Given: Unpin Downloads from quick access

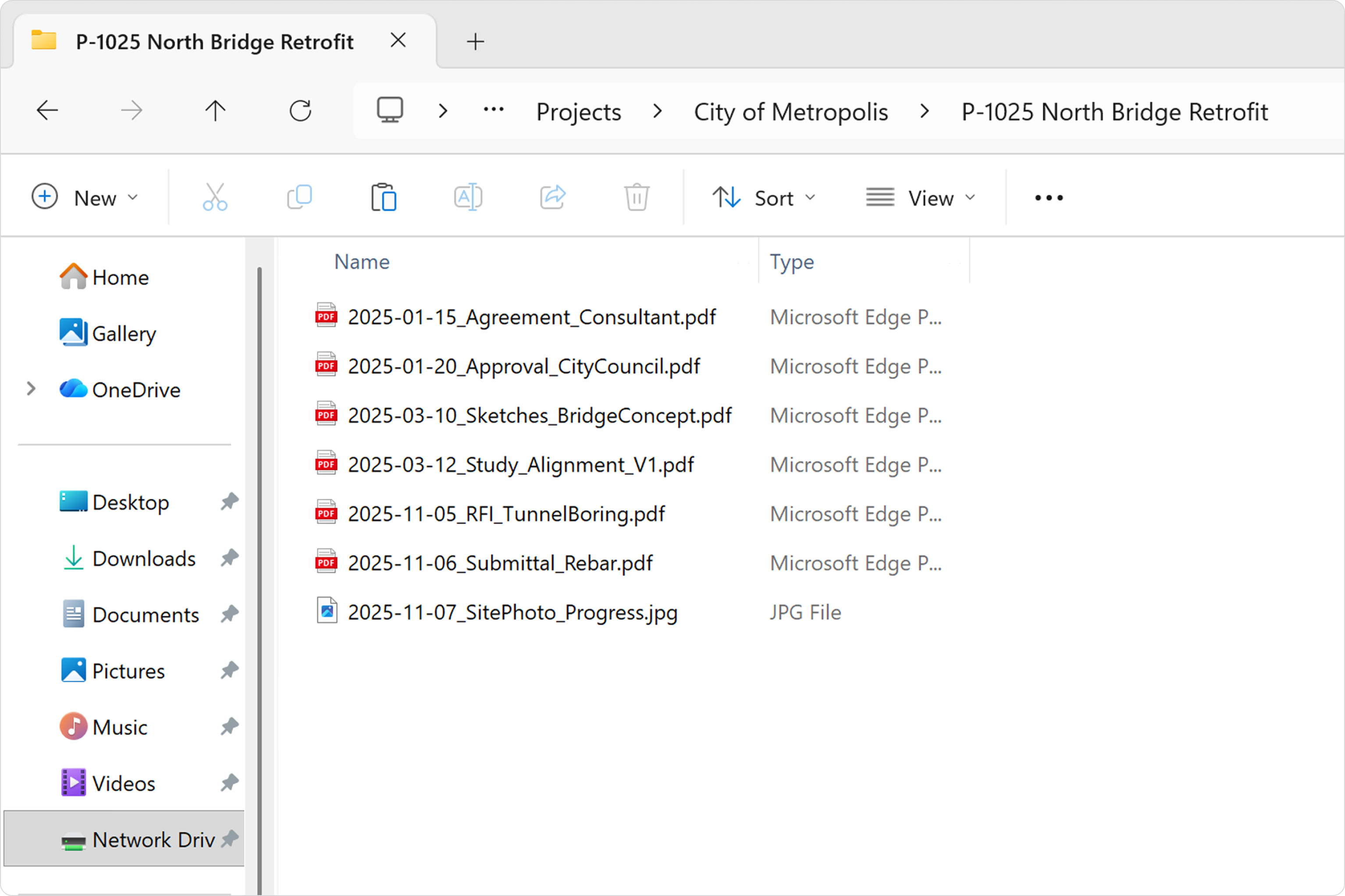Looking at the screenshot, I should pos(229,558).
